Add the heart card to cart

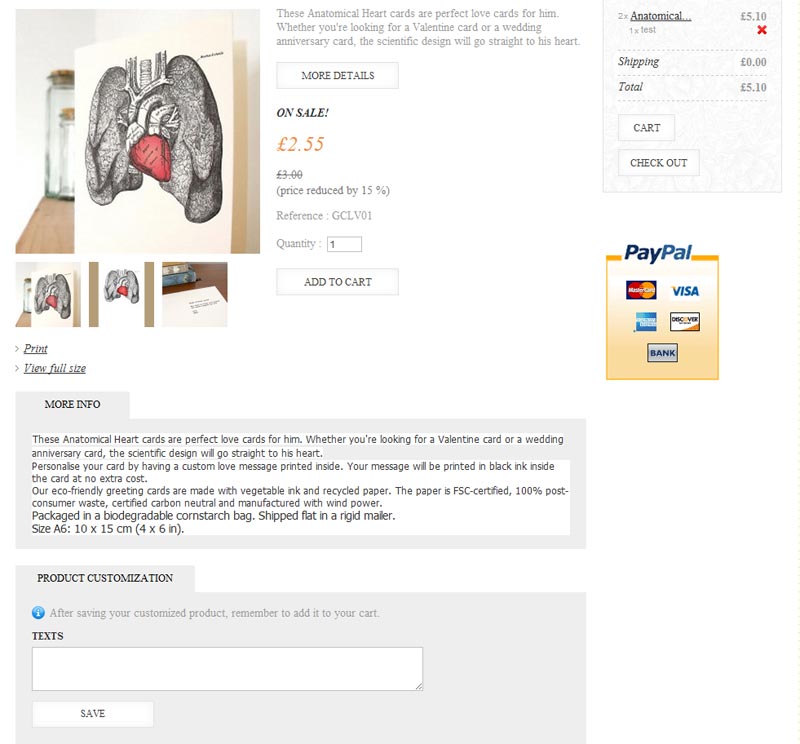click(x=337, y=282)
